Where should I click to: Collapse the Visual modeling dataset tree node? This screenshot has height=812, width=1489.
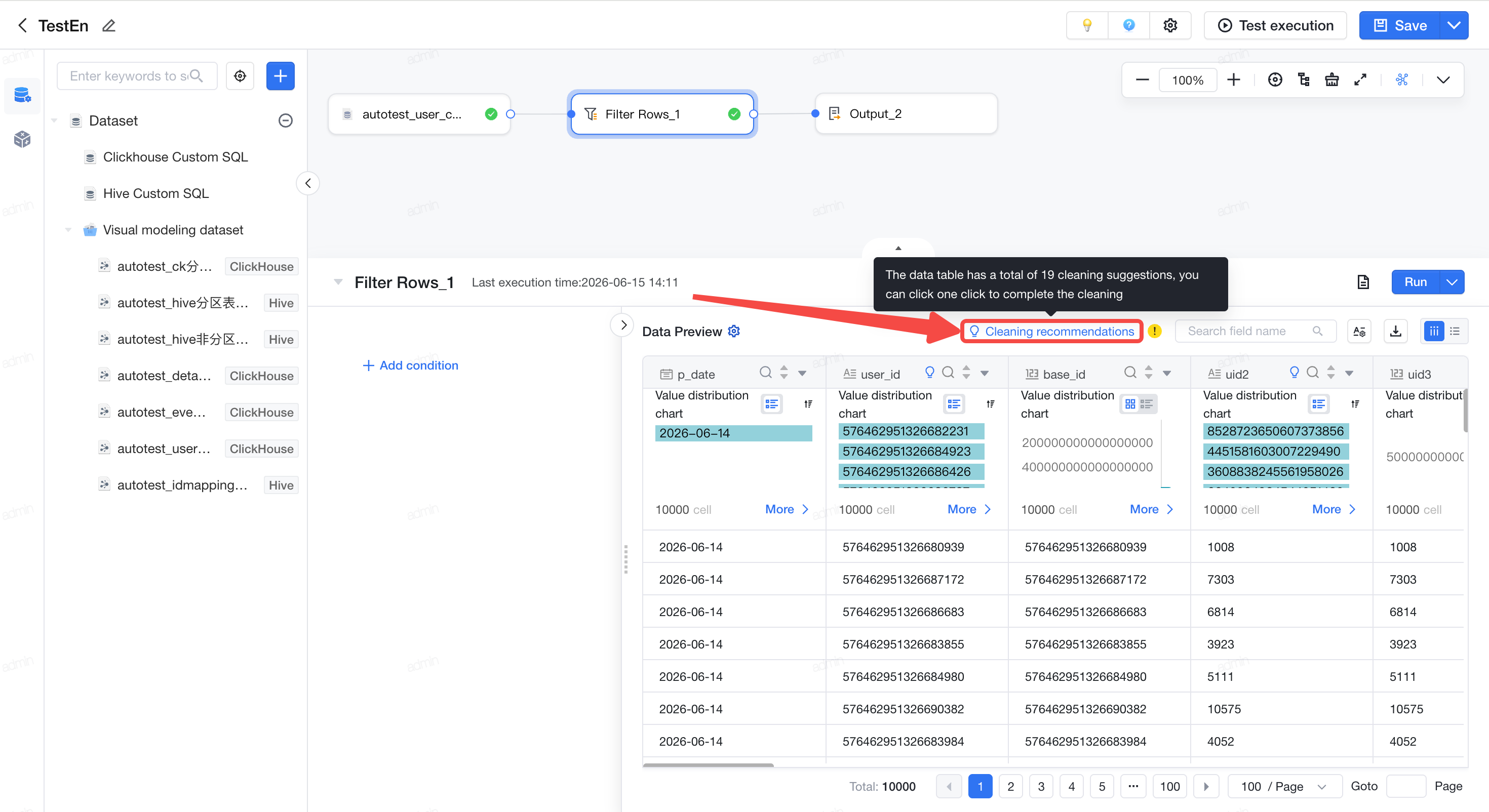click(68, 230)
